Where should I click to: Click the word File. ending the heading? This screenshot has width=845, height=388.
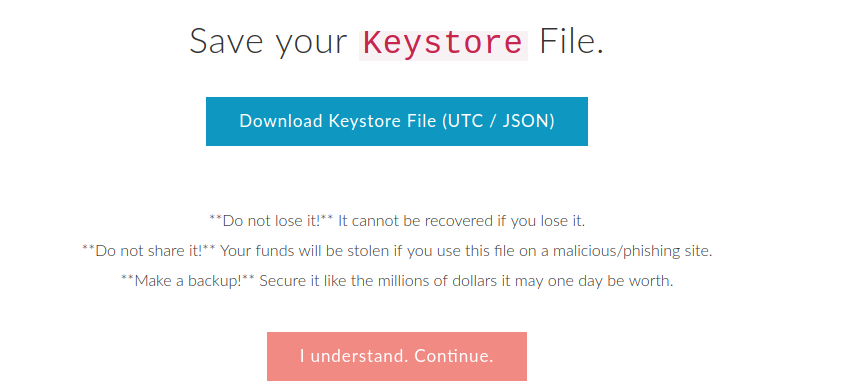(571, 43)
